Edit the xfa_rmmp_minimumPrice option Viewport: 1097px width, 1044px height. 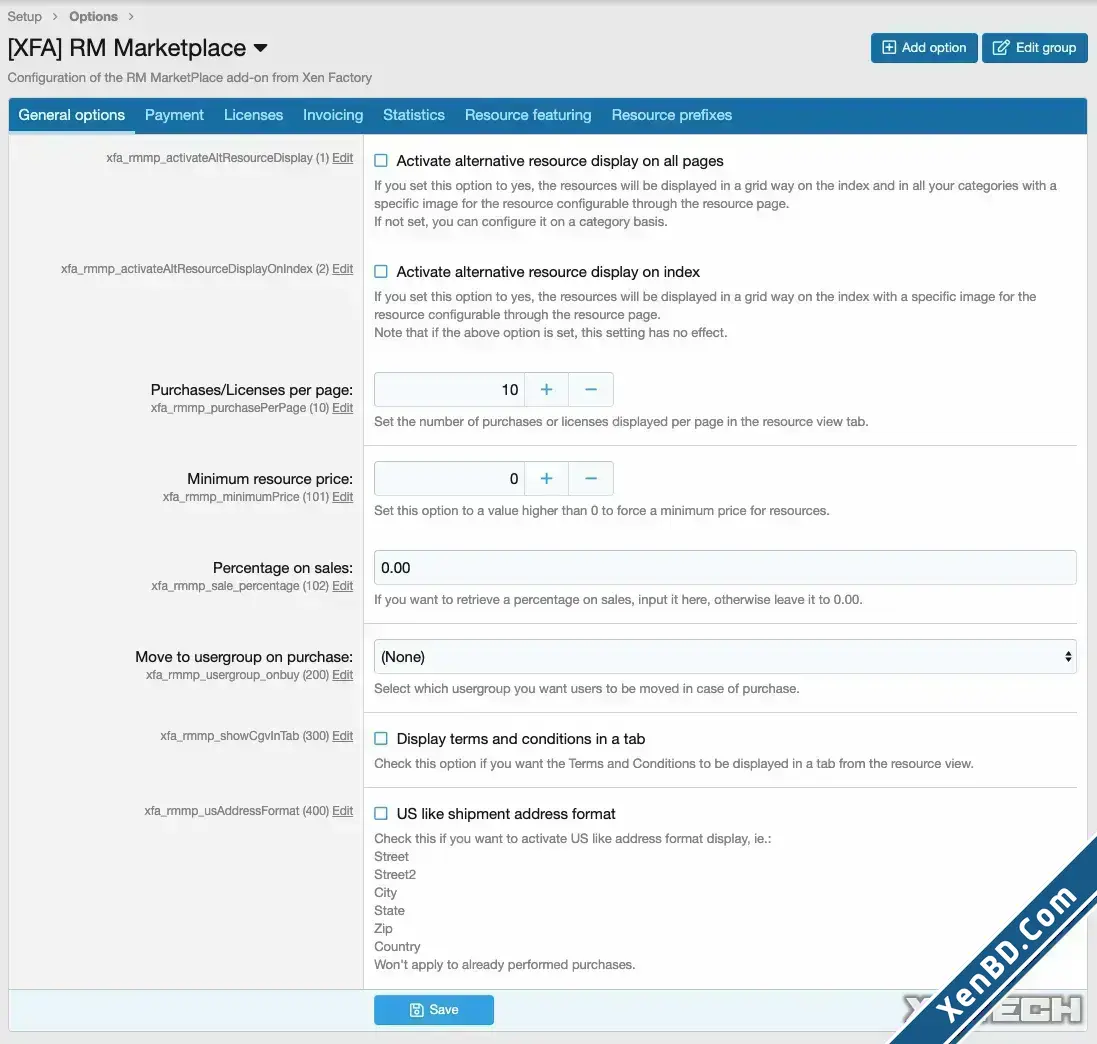pyautogui.click(x=343, y=497)
